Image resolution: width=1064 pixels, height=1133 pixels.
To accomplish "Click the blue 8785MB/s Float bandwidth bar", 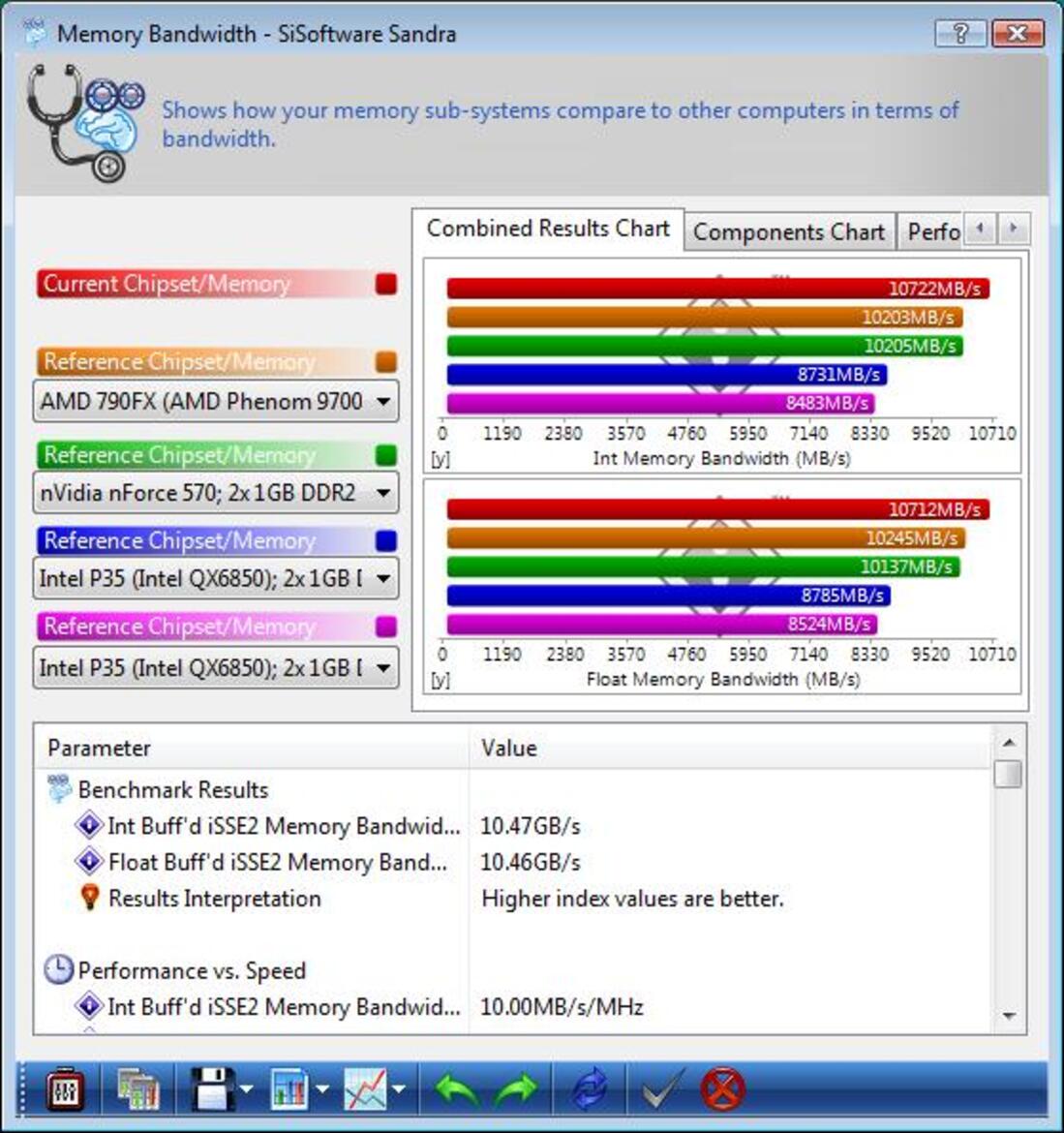I will [x=668, y=596].
